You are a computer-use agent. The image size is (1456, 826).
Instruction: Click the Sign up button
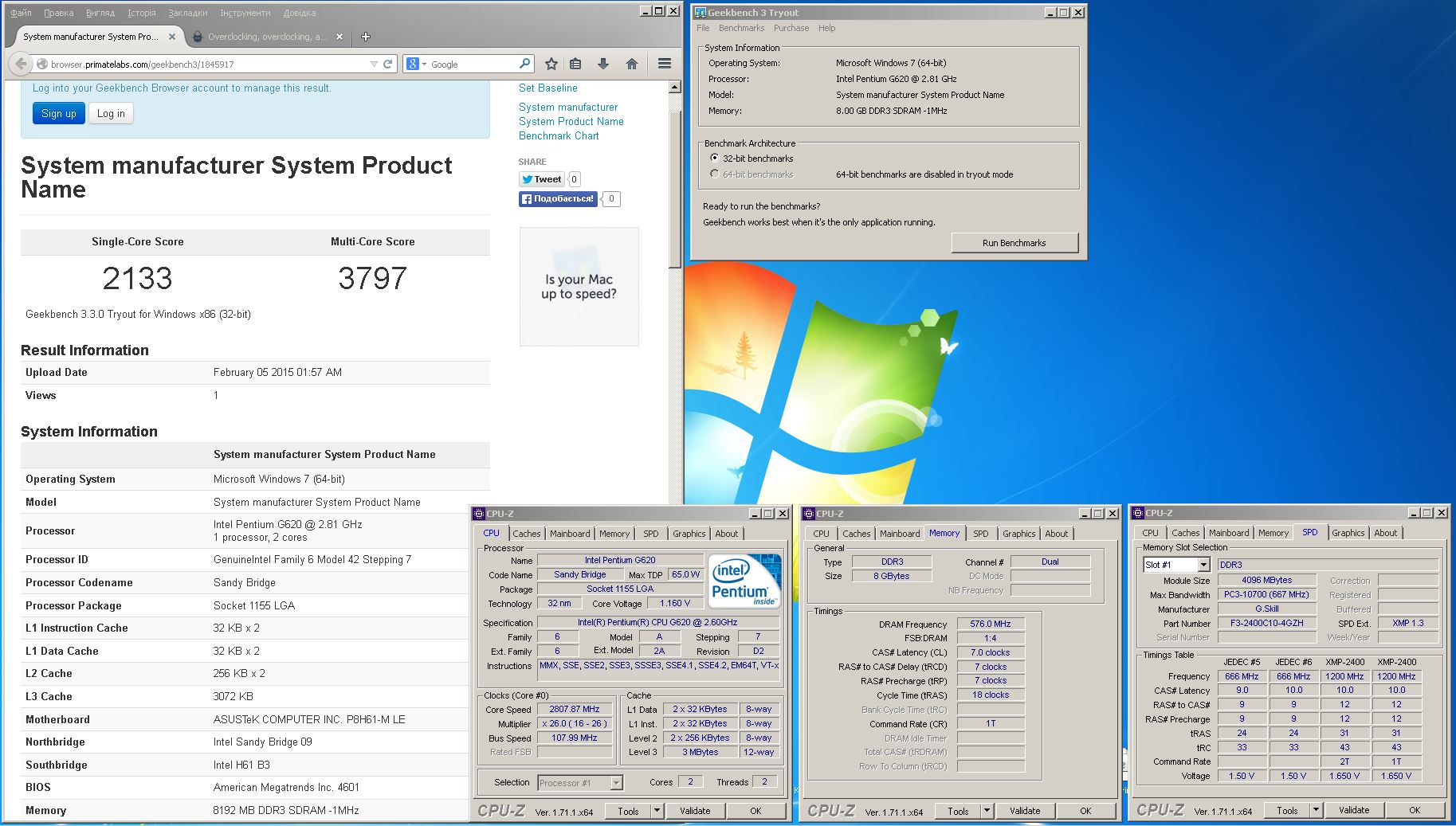(59, 114)
